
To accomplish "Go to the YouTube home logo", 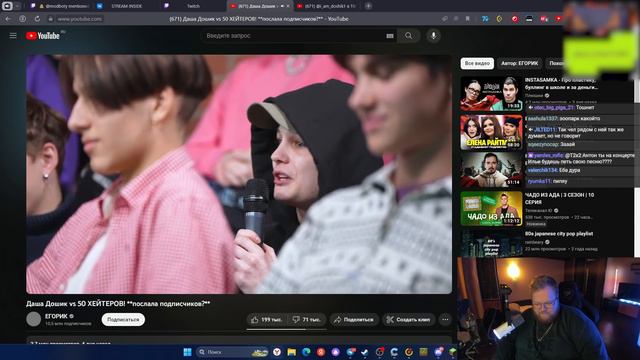I will [43, 36].
